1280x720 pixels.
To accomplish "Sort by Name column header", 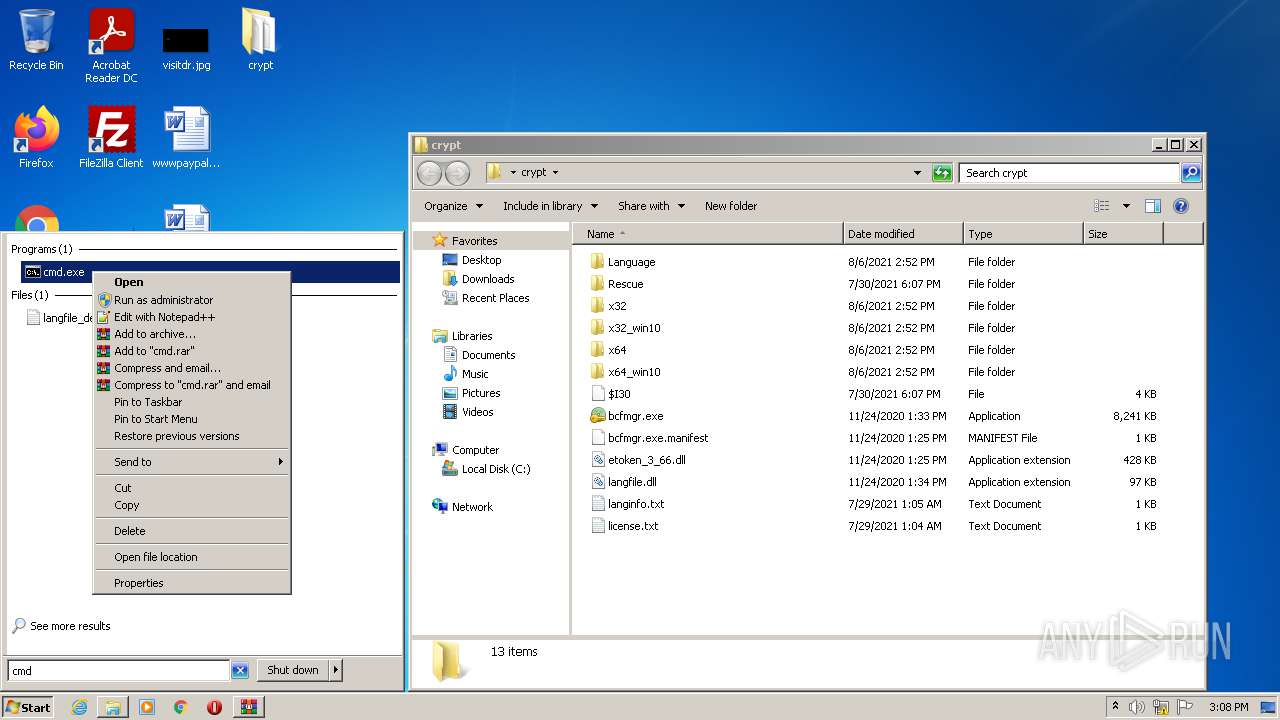I will [x=708, y=234].
